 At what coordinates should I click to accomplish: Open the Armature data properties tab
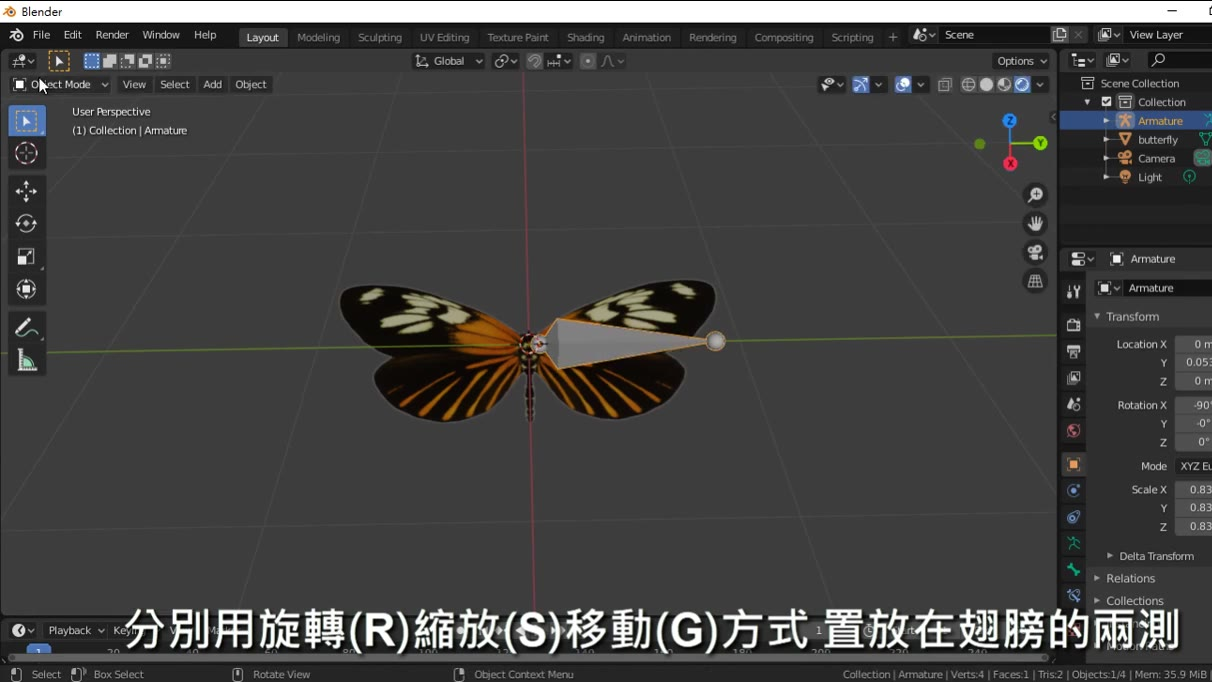click(x=1073, y=543)
